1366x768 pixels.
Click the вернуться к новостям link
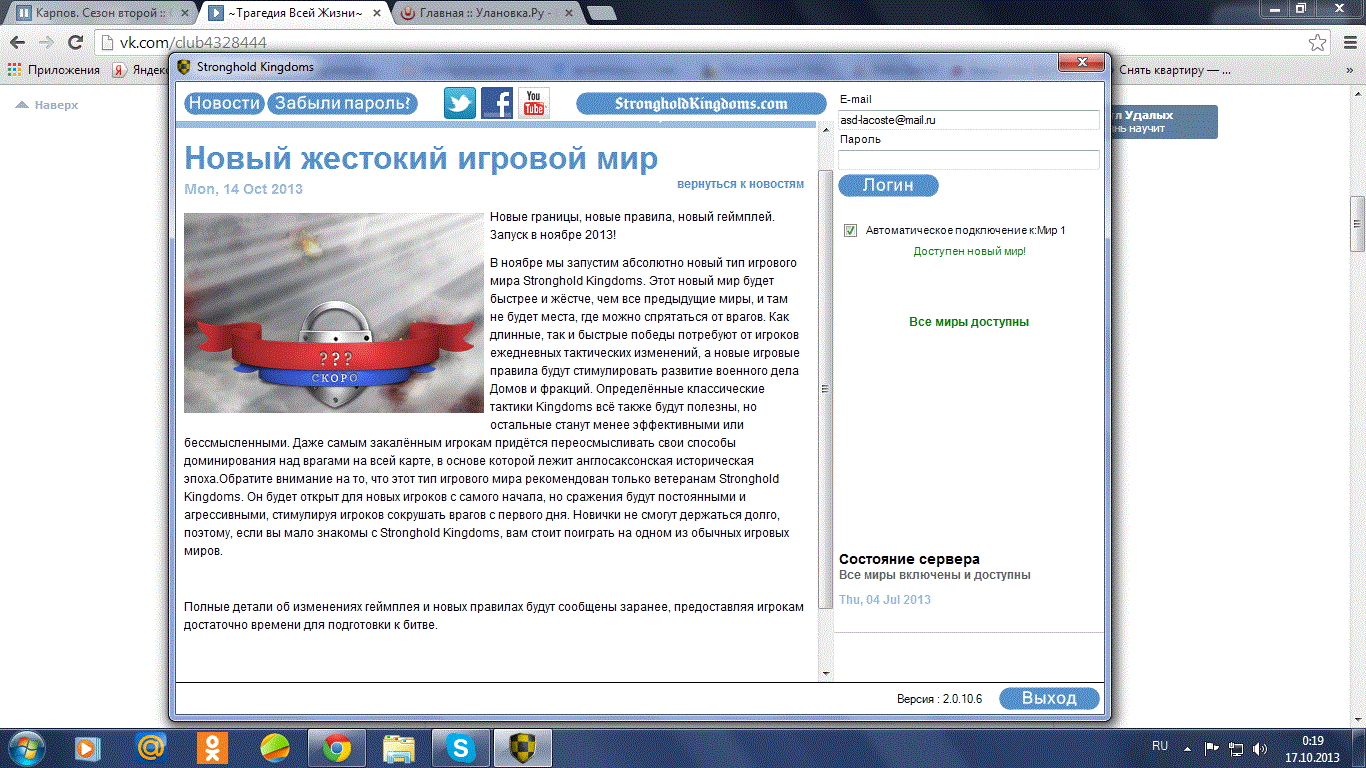pyautogui.click(x=740, y=184)
